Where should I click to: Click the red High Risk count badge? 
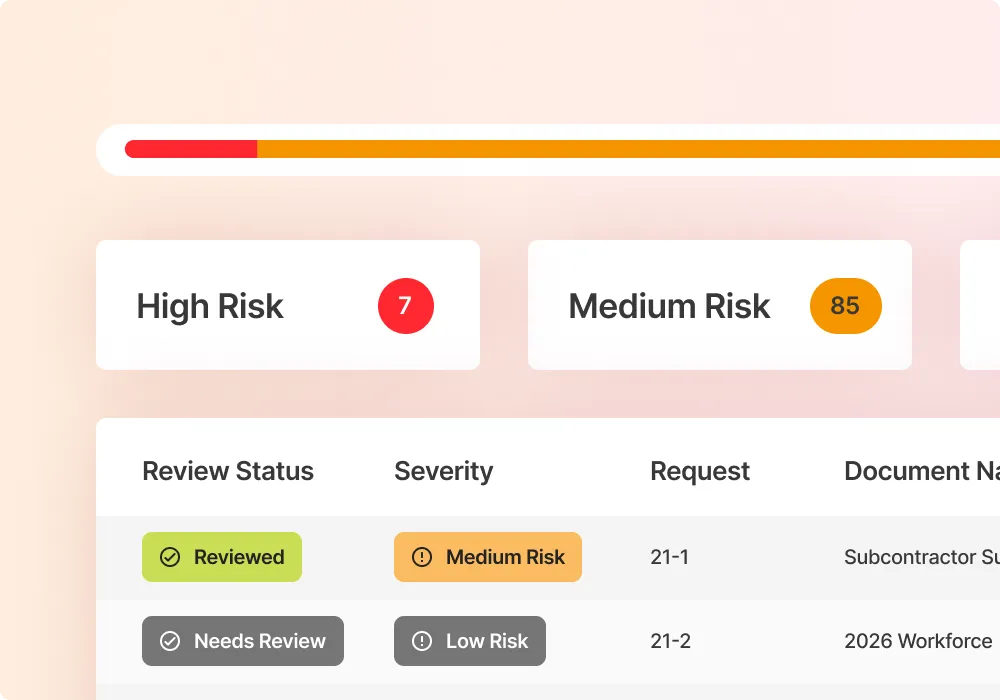click(x=405, y=306)
